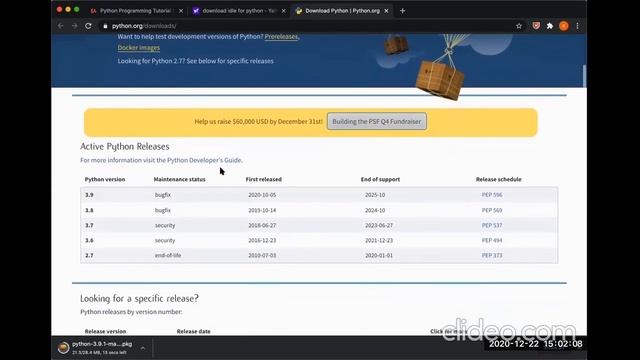Click first released date 2020-10-05
Screen dimensions: 640x360
tap(262, 195)
